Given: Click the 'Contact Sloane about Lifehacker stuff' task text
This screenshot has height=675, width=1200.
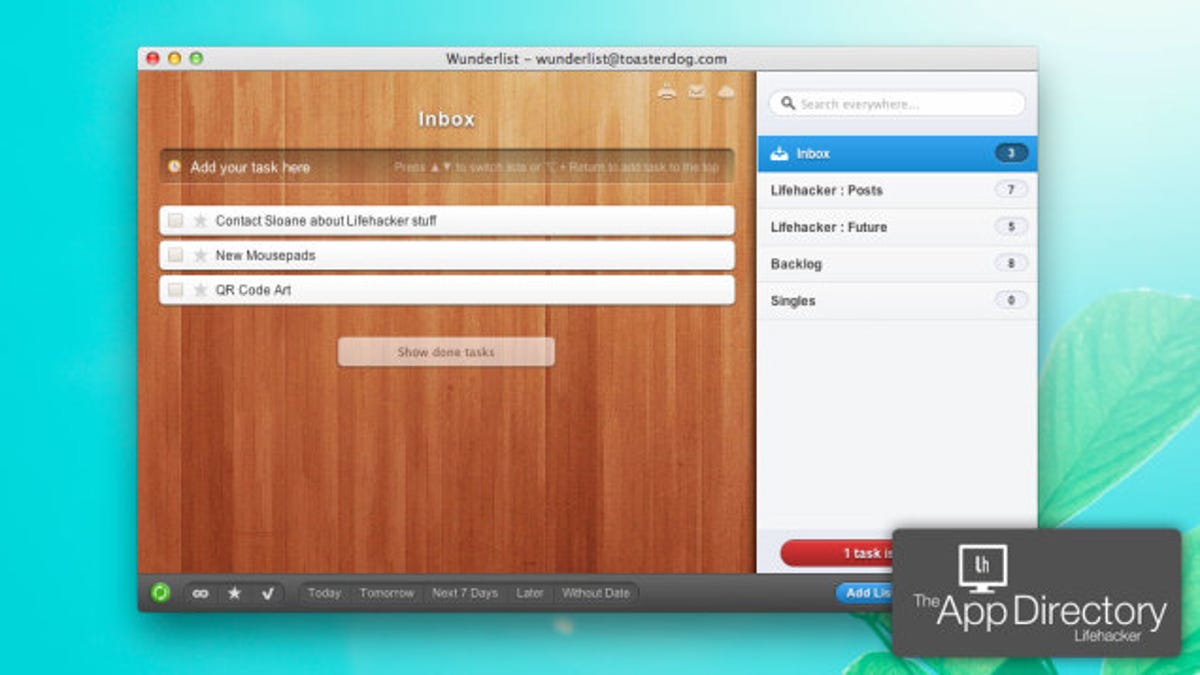Looking at the screenshot, I should point(326,221).
